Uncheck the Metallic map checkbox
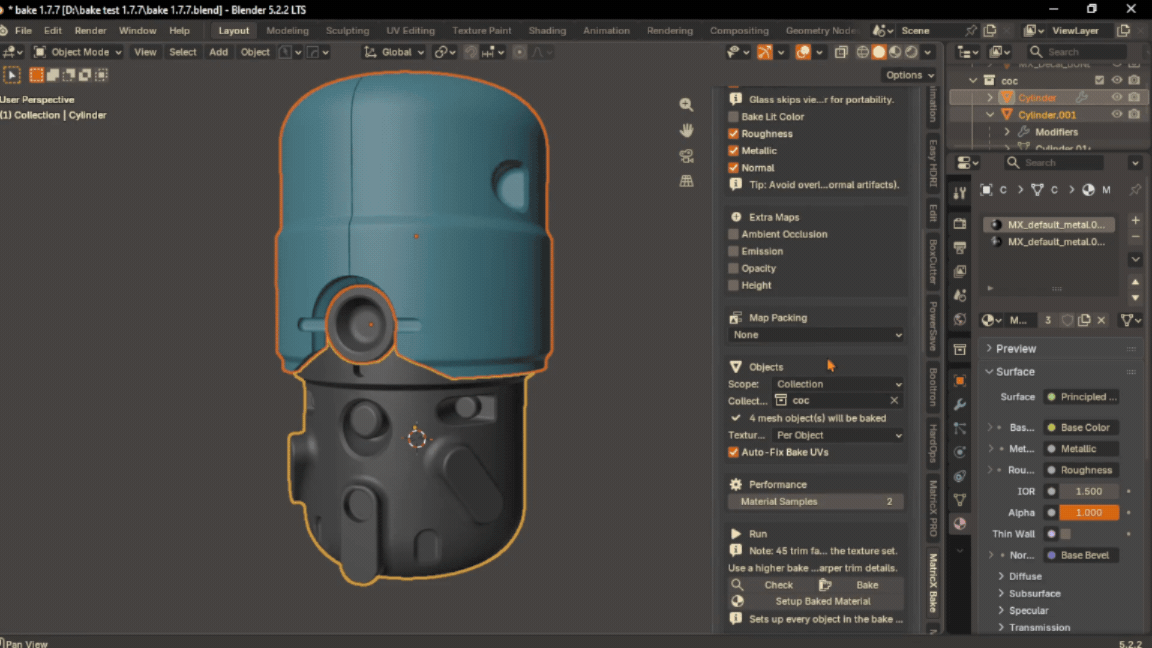 click(x=733, y=151)
